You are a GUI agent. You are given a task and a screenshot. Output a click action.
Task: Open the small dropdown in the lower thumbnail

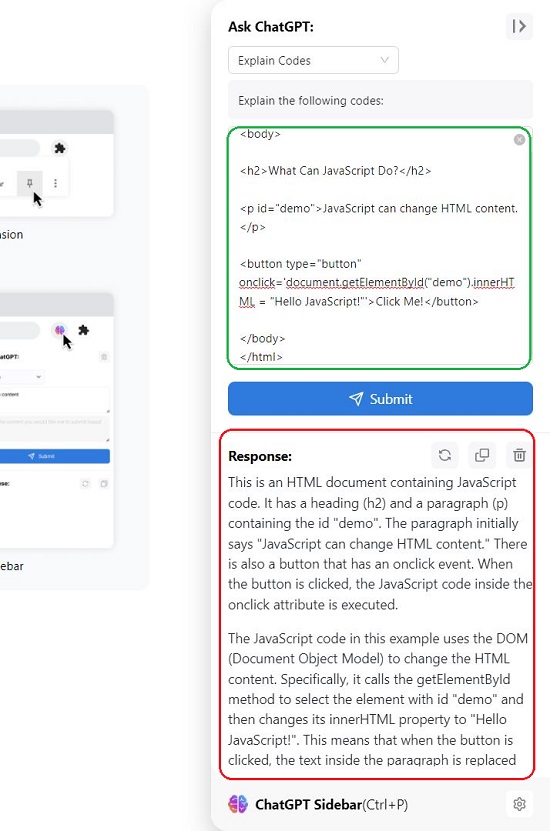point(22,377)
